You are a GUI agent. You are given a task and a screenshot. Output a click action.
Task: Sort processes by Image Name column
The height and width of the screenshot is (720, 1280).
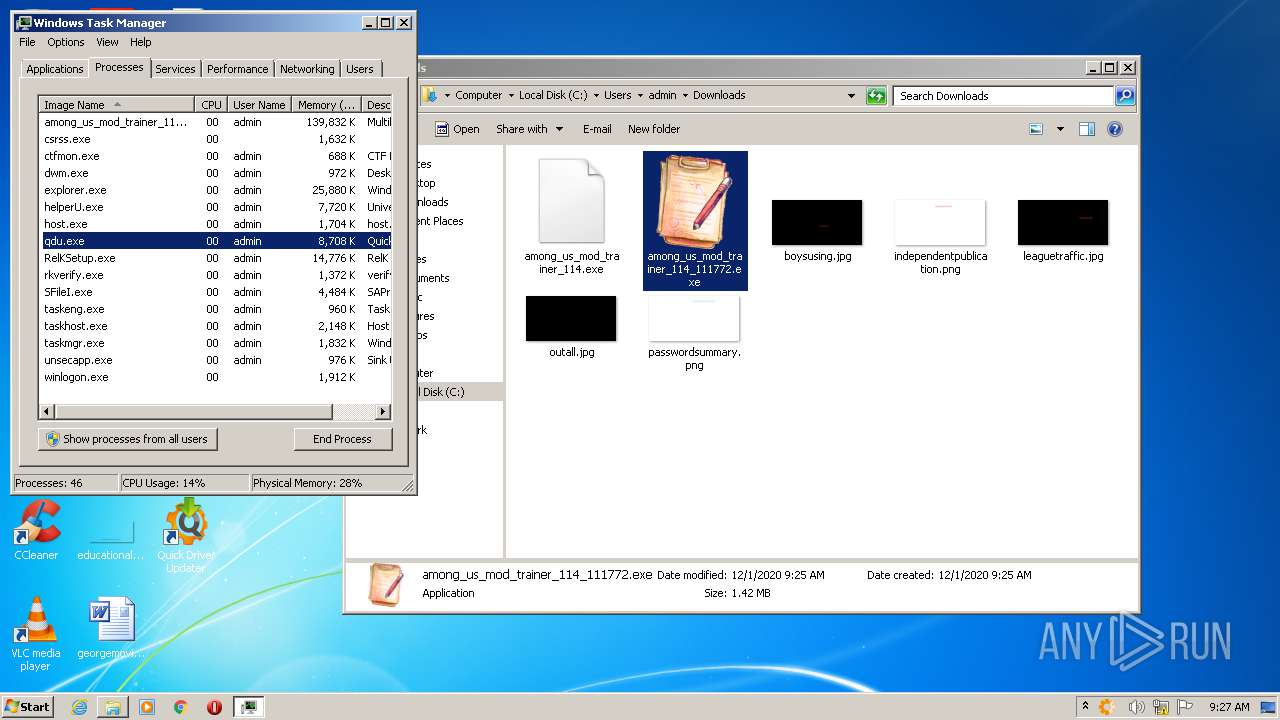tap(116, 105)
